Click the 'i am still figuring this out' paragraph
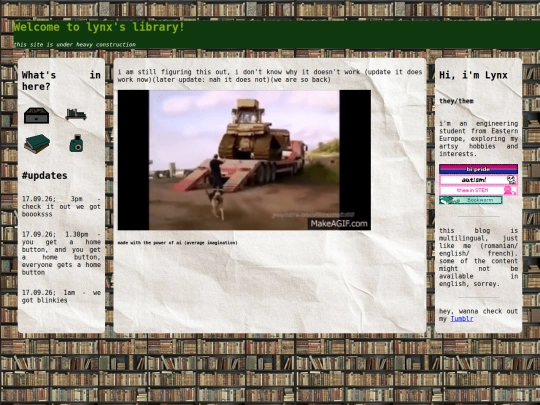 (x=270, y=76)
